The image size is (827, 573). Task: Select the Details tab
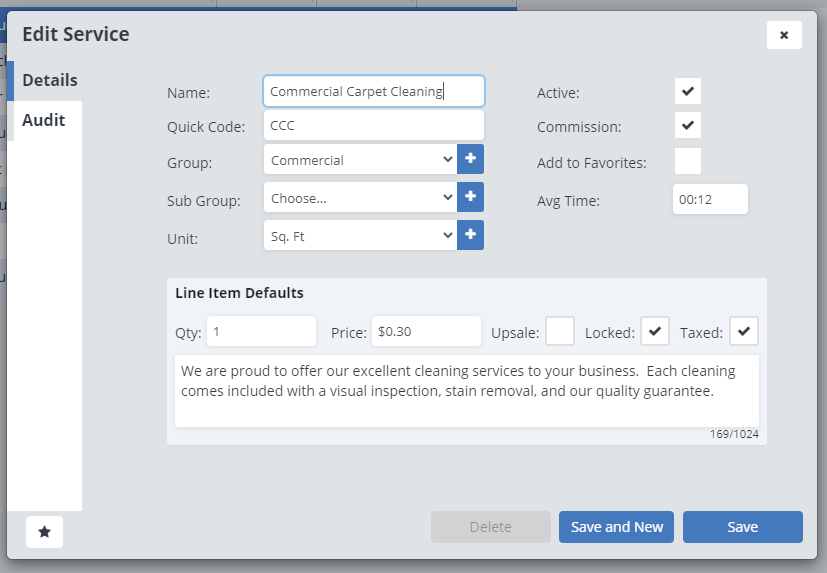(x=50, y=80)
